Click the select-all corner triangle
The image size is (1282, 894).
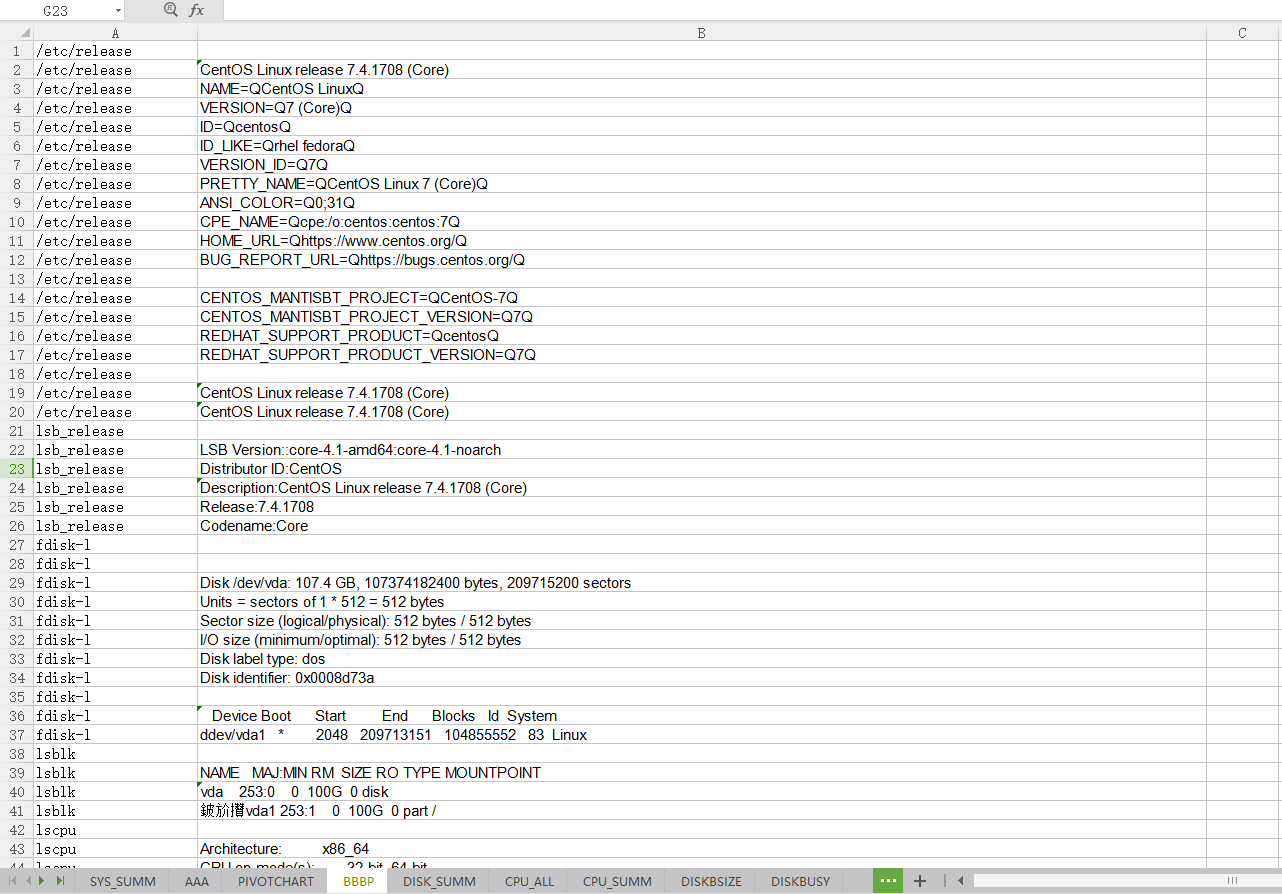coord(26,34)
